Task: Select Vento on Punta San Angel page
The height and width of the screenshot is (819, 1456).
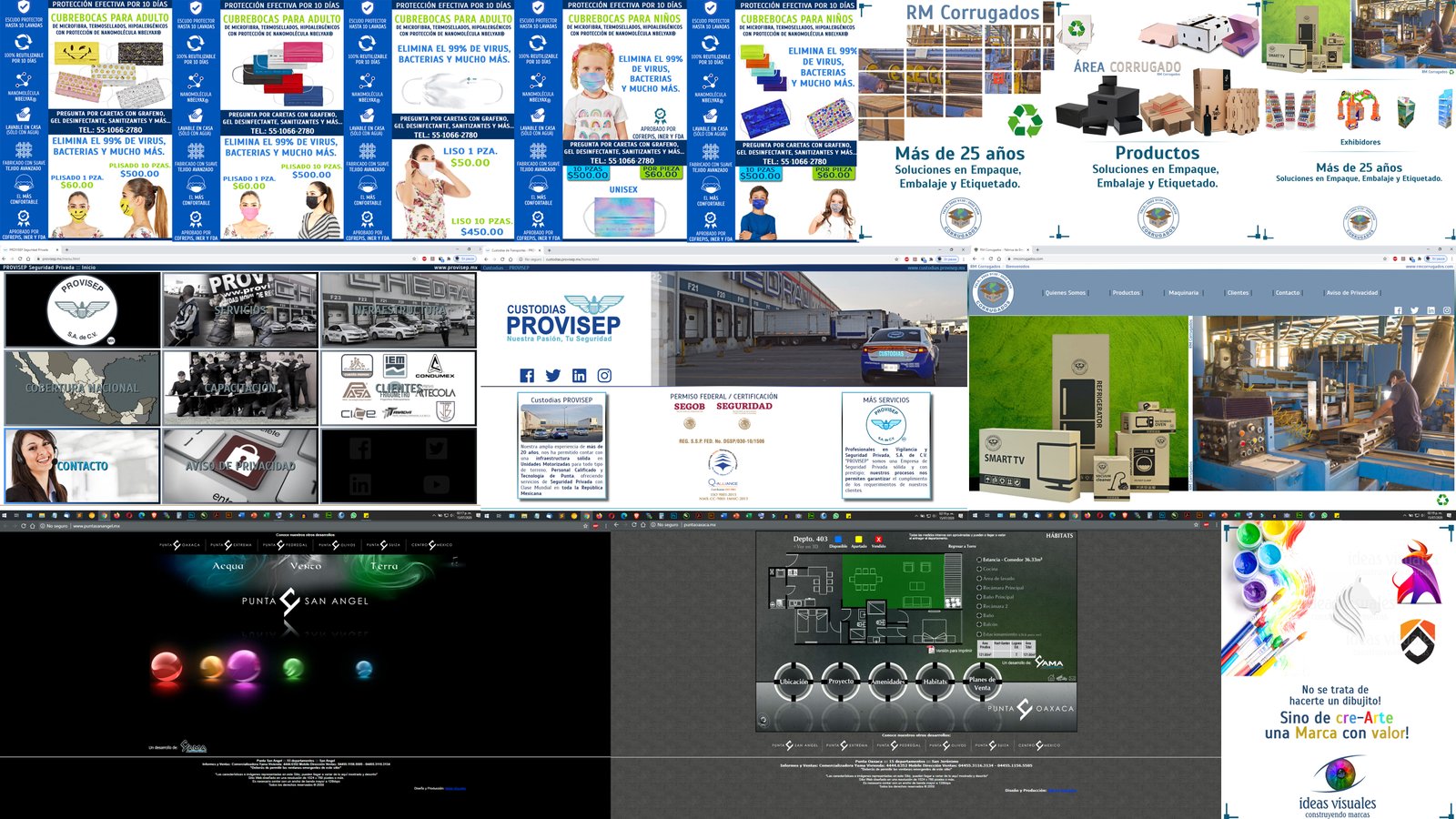Action: [306, 566]
